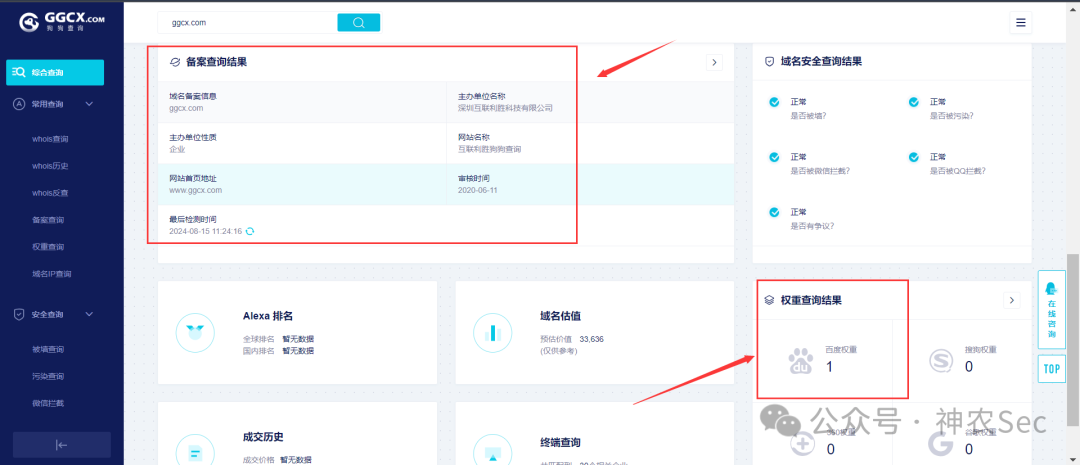Open 微信拦截 in the sidebar
1080x465 pixels.
tap(48, 403)
